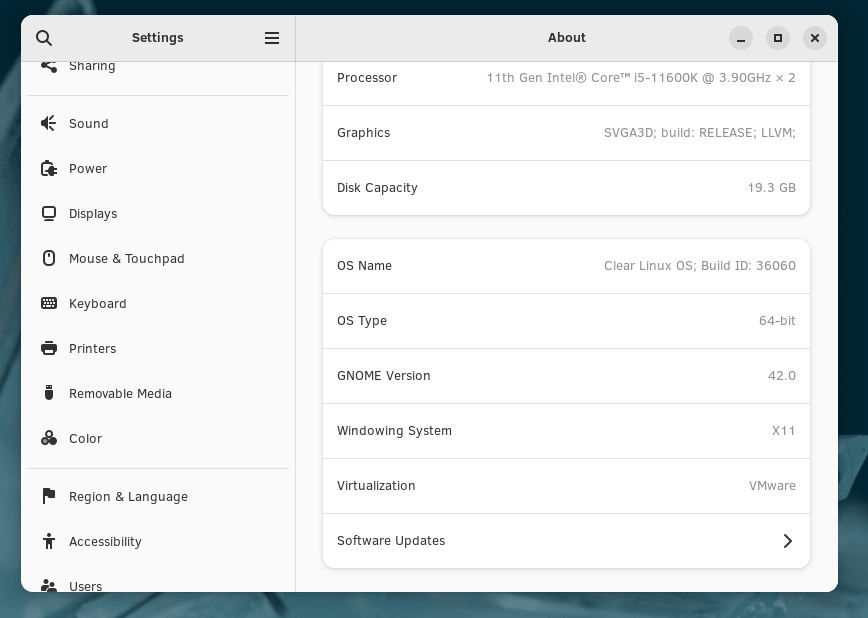The image size is (868, 618).
Task: Click the Sound speaker icon
Action: click(x=48, y=124)
